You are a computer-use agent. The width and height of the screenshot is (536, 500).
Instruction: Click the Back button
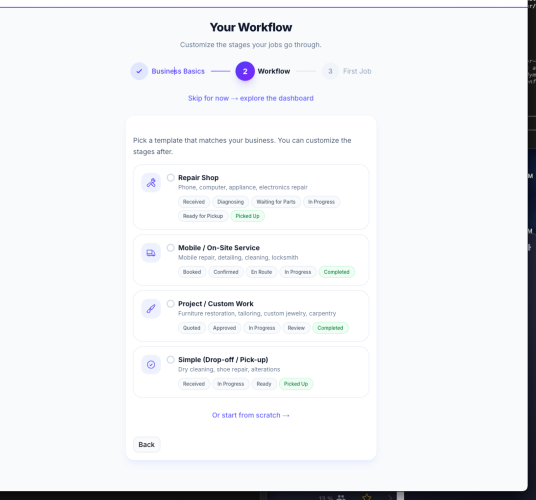pyautogui.click(x=147, y=445)
